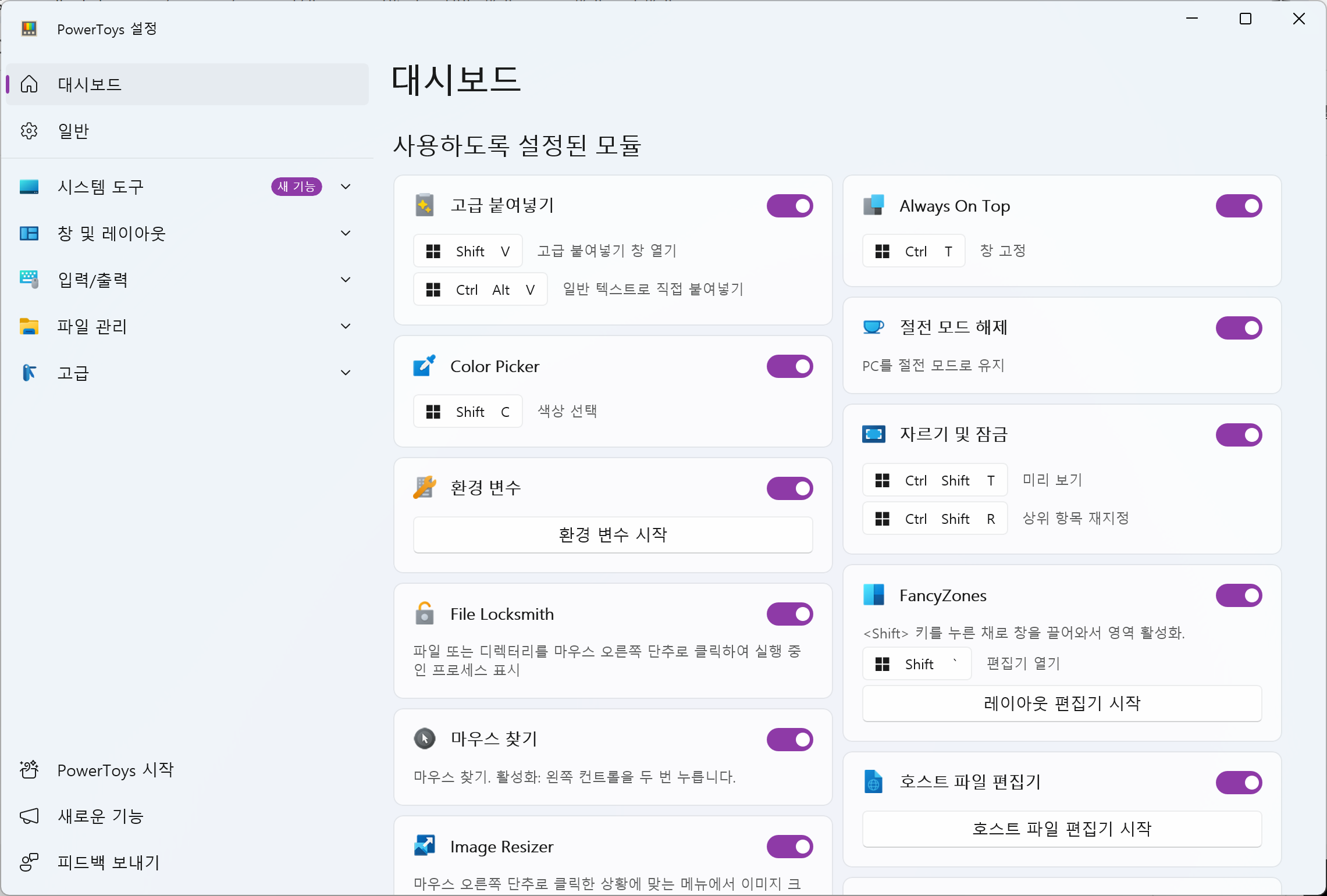Expand the 시스템 도구 section chevron
This screenshot has height=896, width=1327.
[346, 187]
